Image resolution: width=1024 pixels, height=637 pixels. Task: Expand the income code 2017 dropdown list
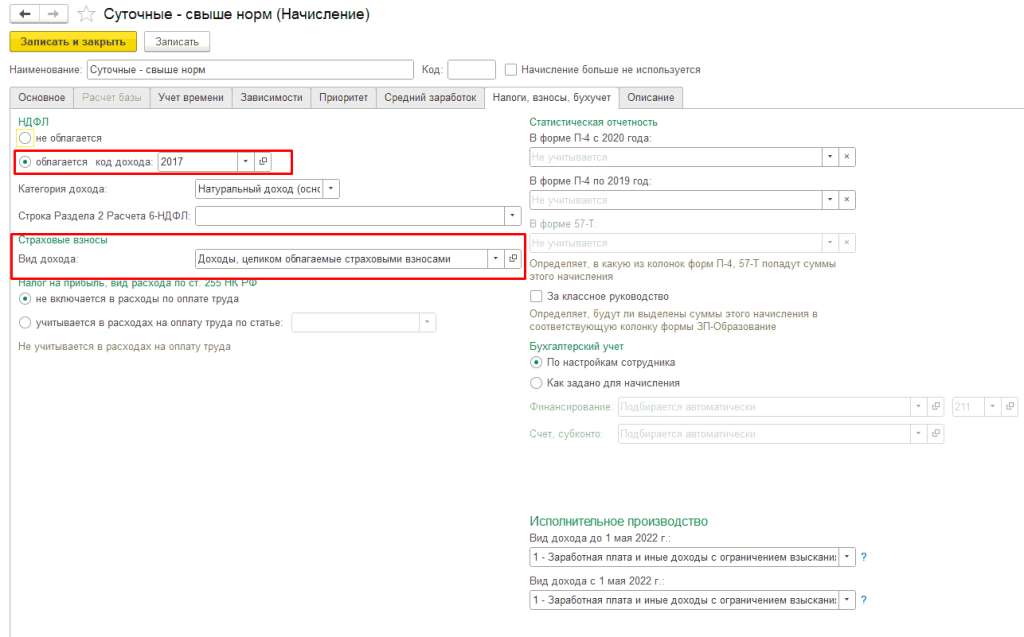(245, 161)
